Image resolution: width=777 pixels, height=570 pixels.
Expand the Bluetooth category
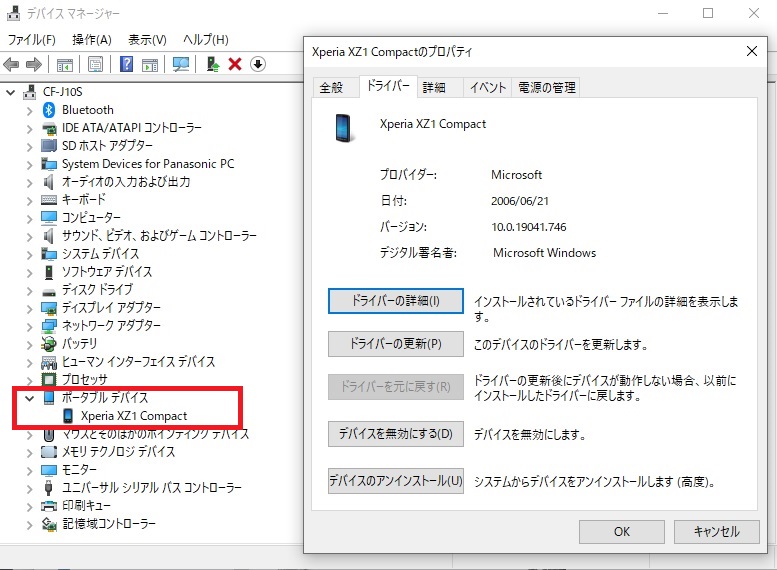pyautogui.click(x=30, y=111)
